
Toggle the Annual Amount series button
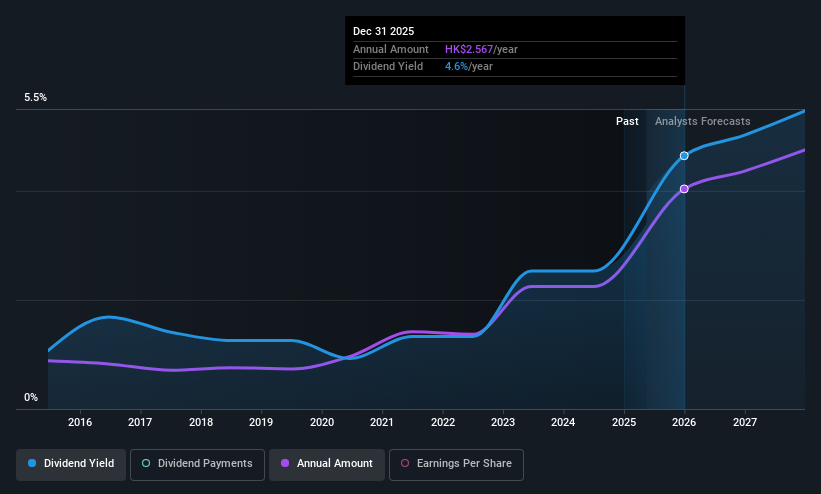click(x=327, y=464)
